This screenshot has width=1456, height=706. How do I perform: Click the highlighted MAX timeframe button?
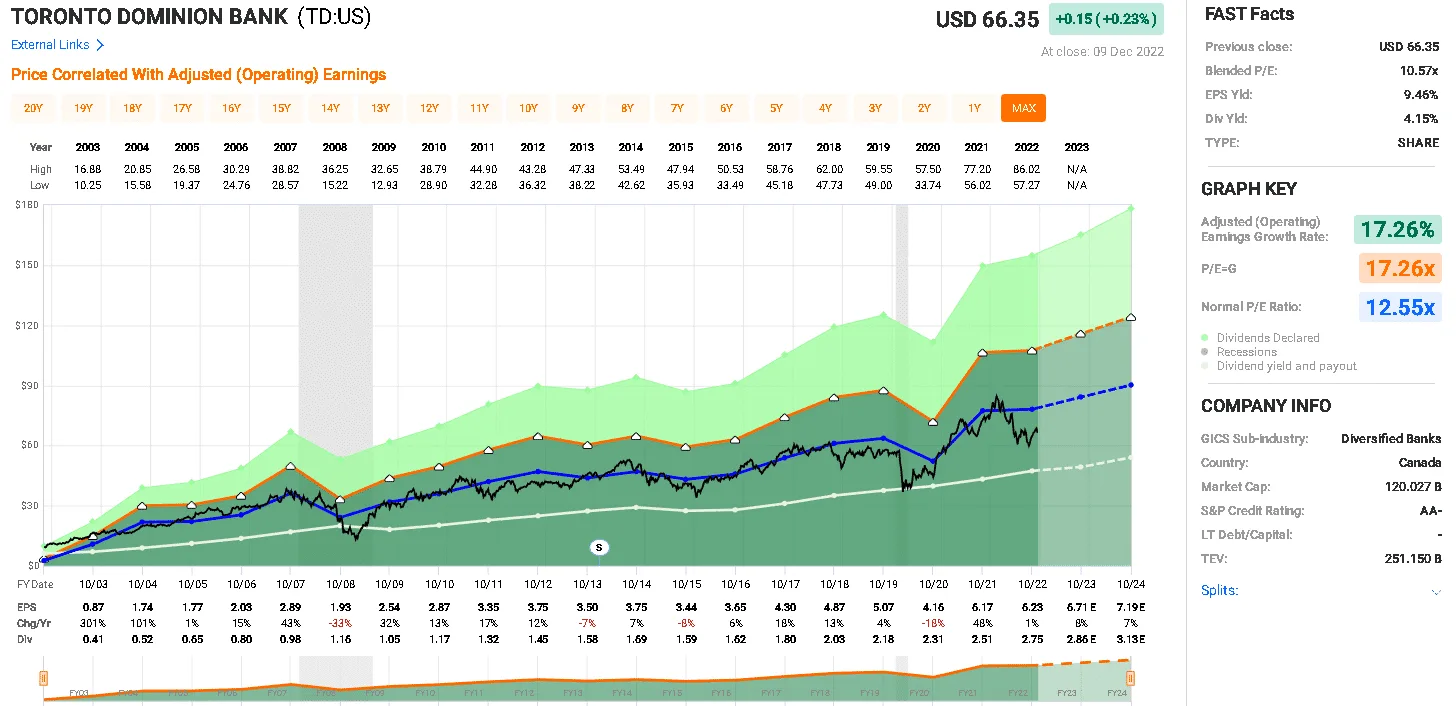(x=1023, y=108)
